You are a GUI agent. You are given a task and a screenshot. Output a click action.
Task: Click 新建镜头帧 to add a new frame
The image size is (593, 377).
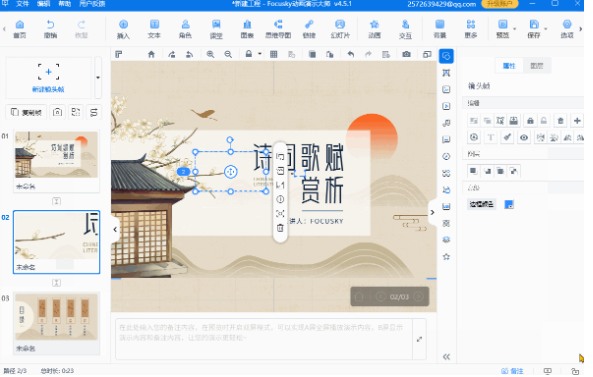pos(48,78)
